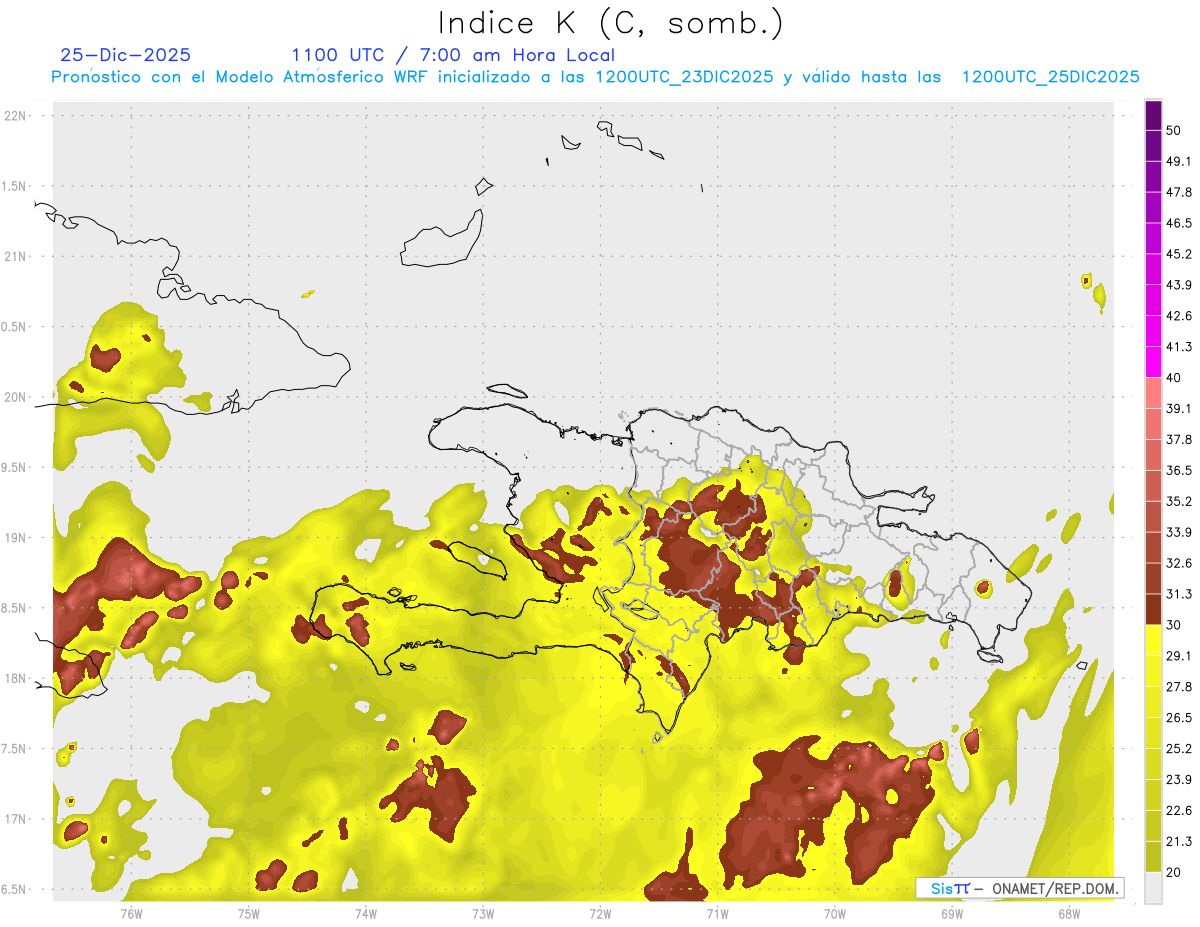Click colorbar value "47.8"

pos(1178,192)
